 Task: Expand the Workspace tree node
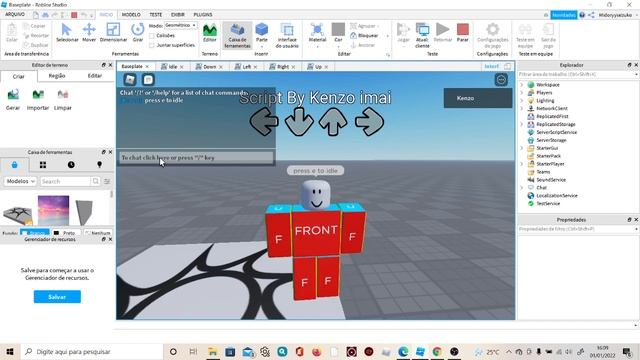[x=522, y=84]
